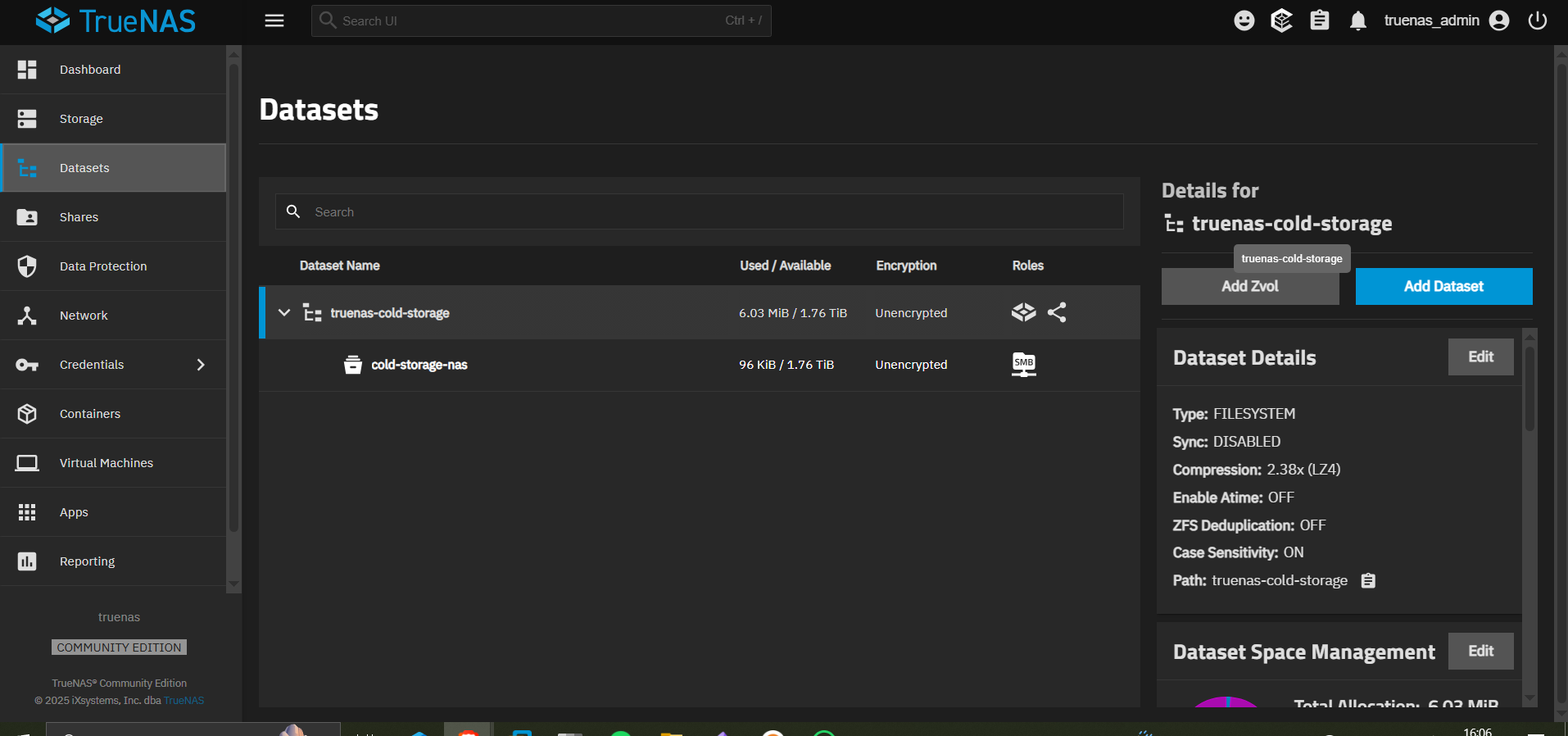
Task: Copy the dataset path with clipboard icon
Action: coord(1368,581)
